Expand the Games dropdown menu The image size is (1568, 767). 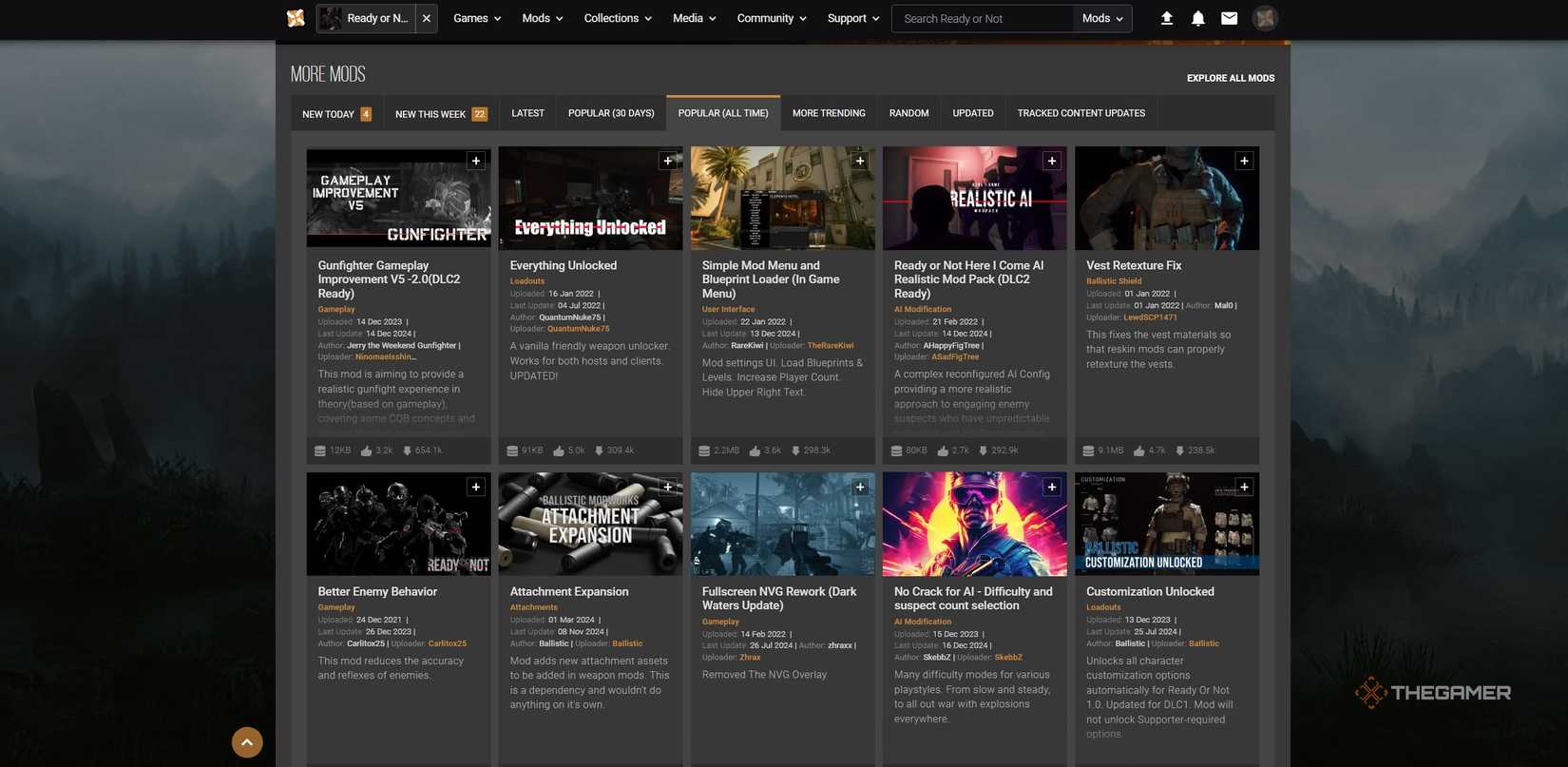477,18
